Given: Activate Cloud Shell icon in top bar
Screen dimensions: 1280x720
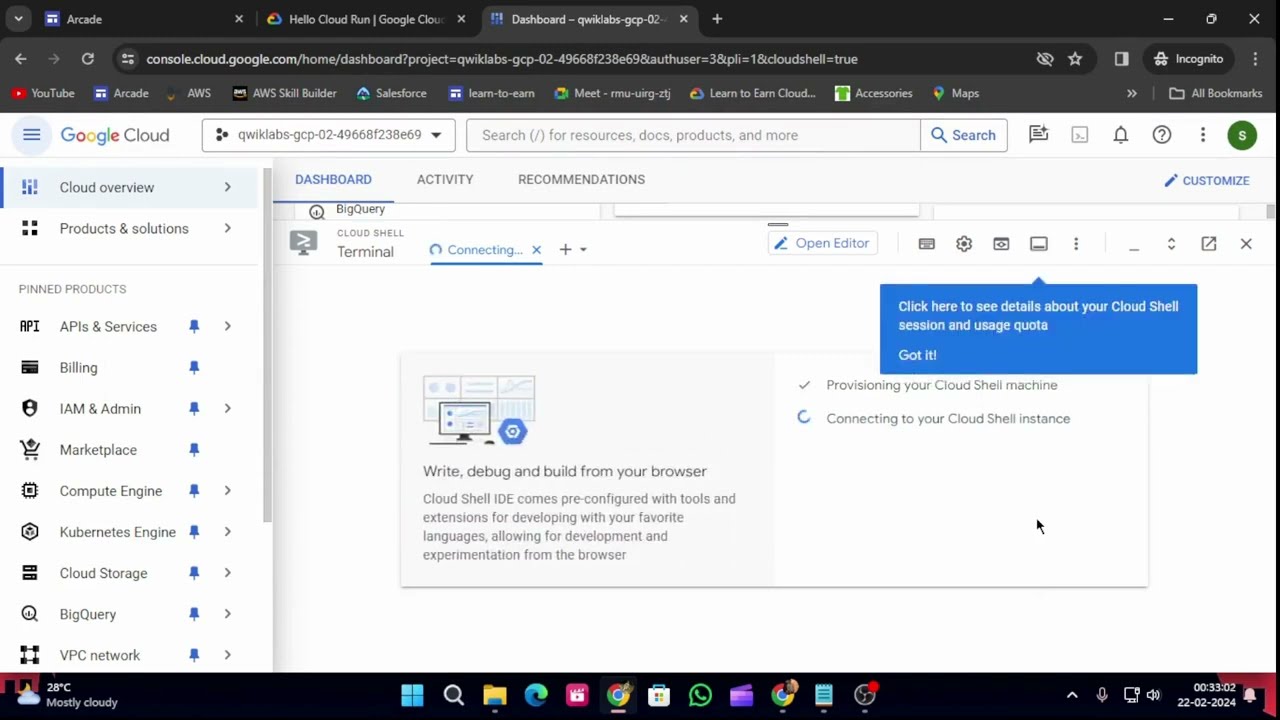Looking at the screenshot, I should point(1080,135).
